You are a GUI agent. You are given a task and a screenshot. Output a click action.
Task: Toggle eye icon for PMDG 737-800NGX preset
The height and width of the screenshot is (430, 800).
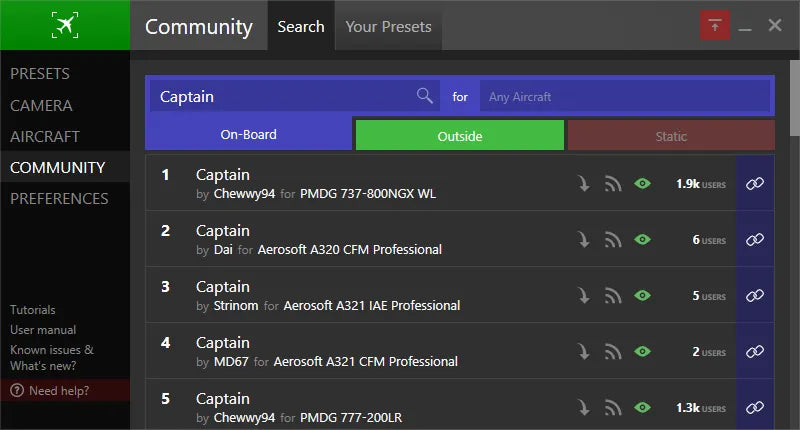click(643, 183)
